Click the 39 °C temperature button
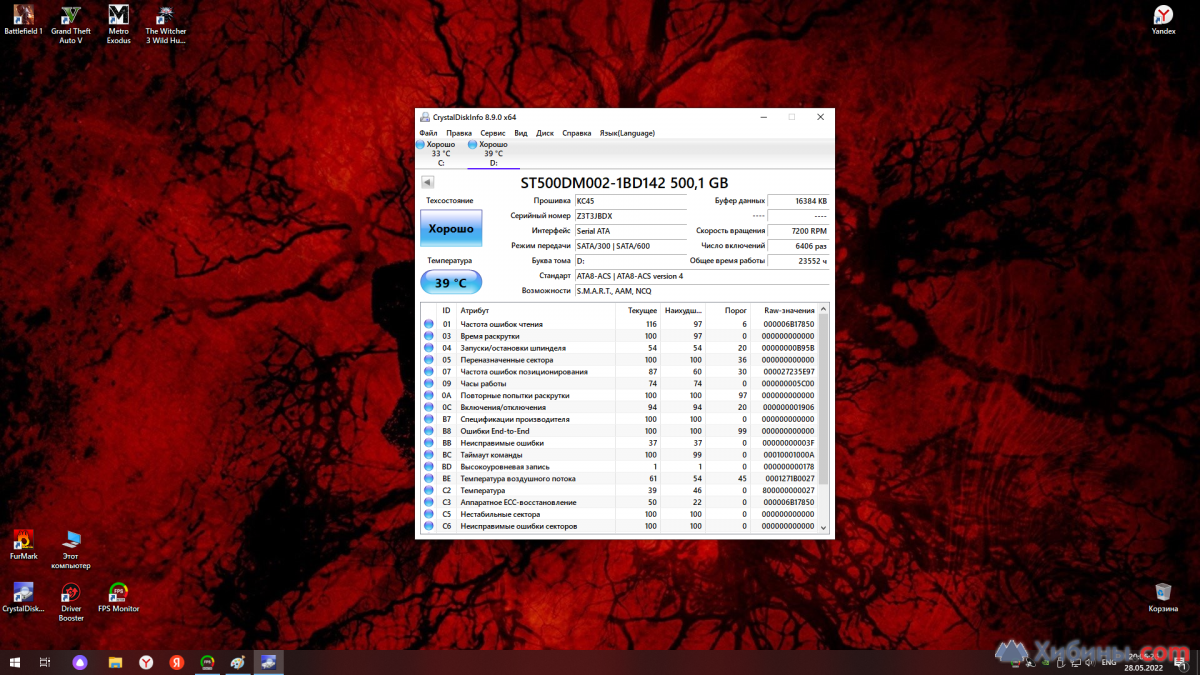1200x675 pixels. coord(451,283)
